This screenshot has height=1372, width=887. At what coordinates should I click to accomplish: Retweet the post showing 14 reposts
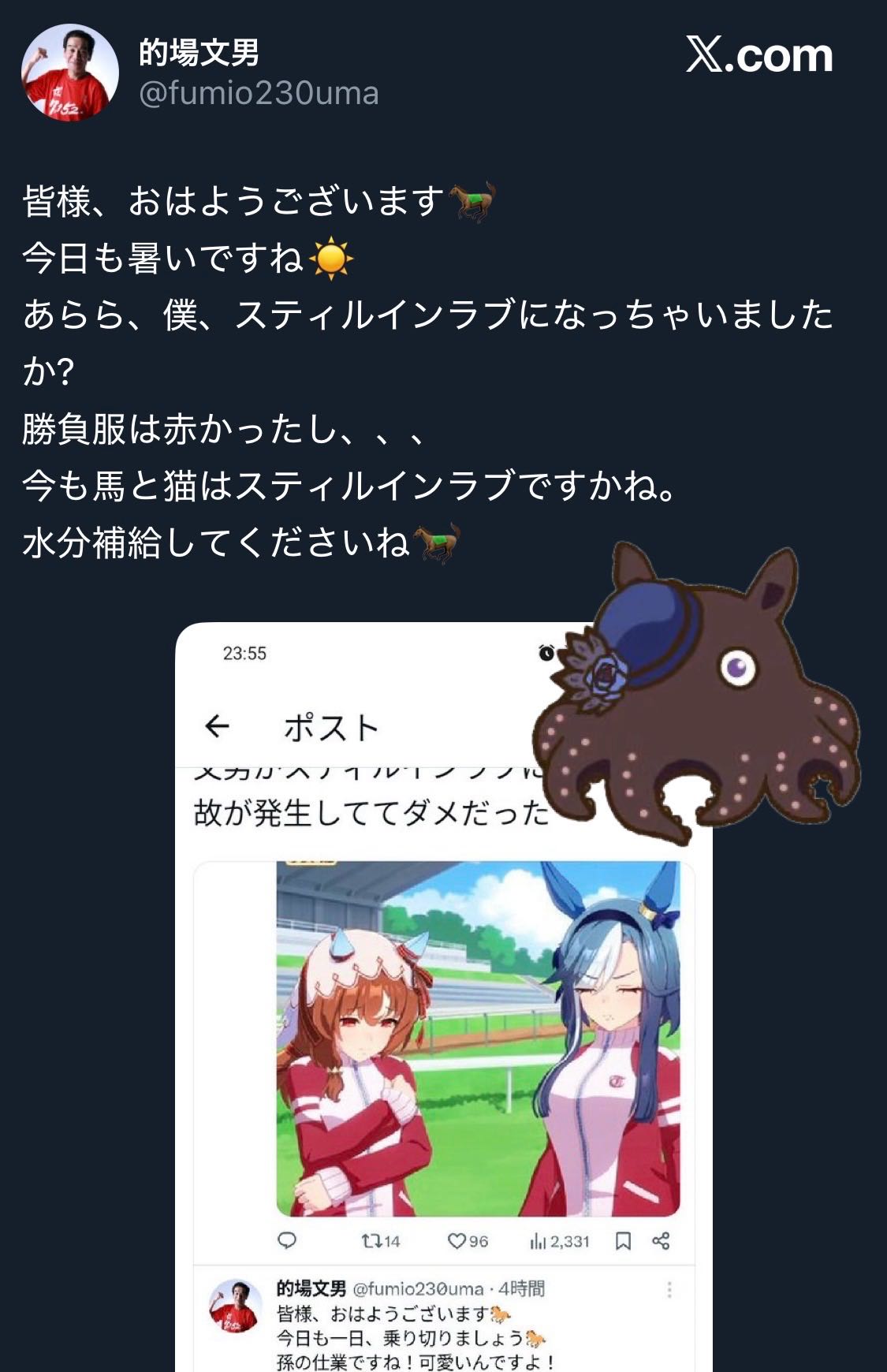tap(380, 1241)
